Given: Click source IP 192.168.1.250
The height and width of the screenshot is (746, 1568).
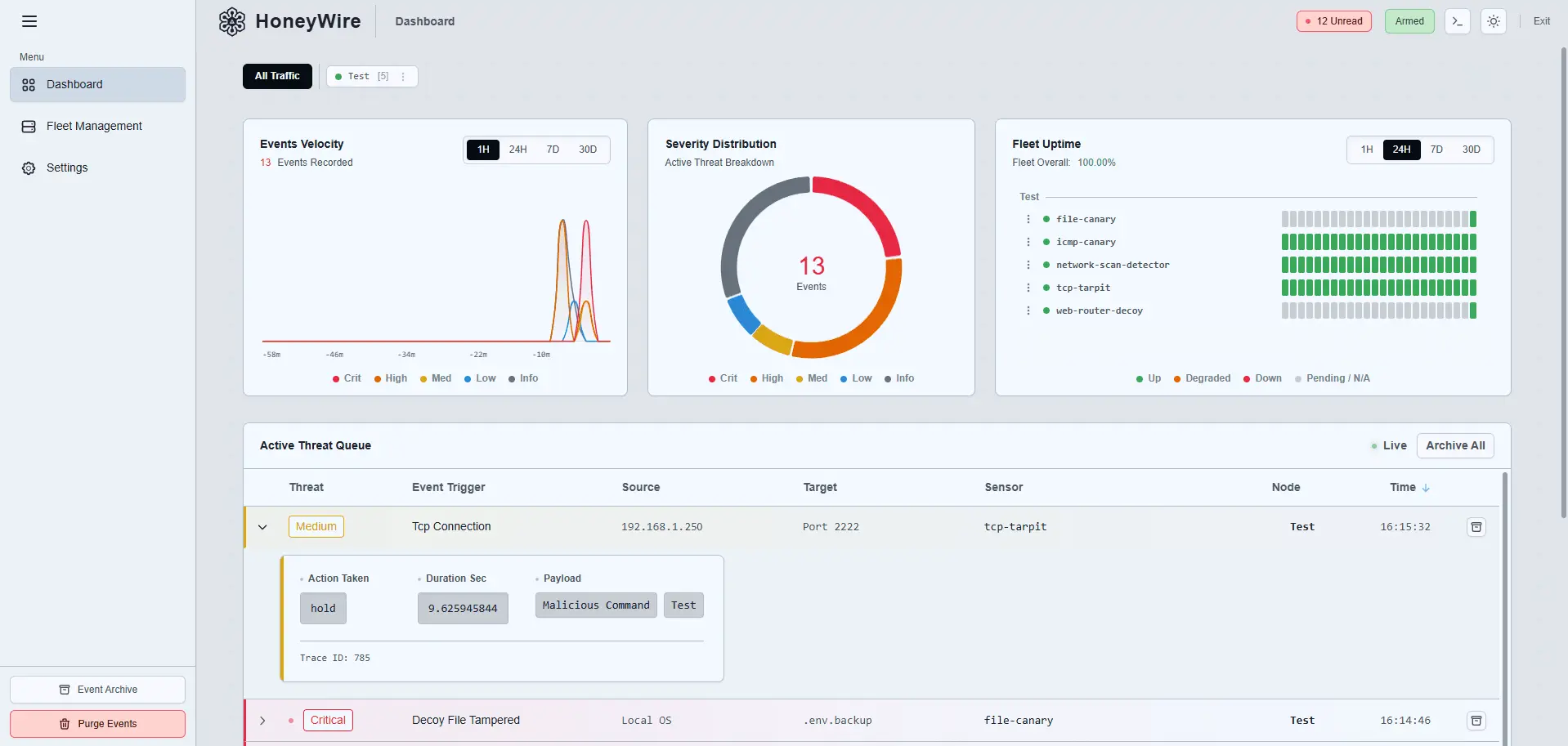Looking at the screenshot, I should tap(662, 527).
